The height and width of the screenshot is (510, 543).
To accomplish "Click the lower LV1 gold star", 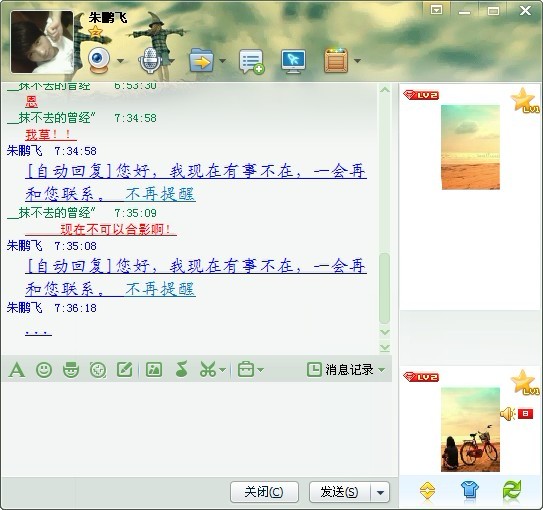I will (525, 382).
